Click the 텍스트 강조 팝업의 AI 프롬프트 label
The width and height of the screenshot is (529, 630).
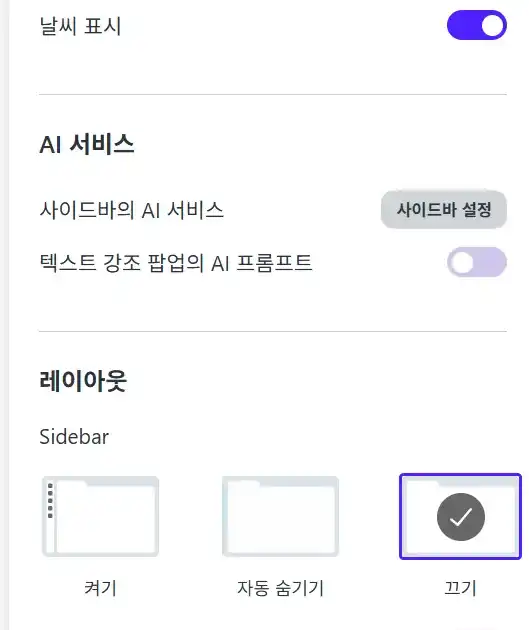[x=176, y=263]
